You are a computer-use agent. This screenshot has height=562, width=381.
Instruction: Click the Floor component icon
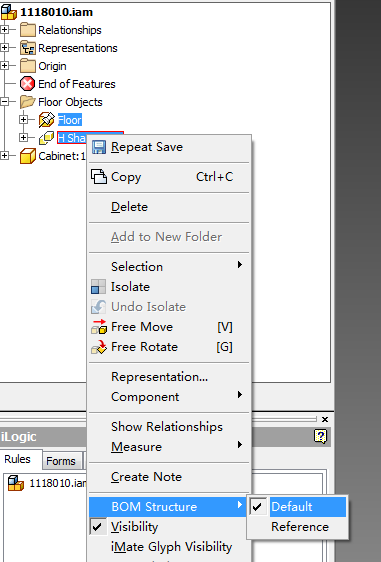(47, 120)
